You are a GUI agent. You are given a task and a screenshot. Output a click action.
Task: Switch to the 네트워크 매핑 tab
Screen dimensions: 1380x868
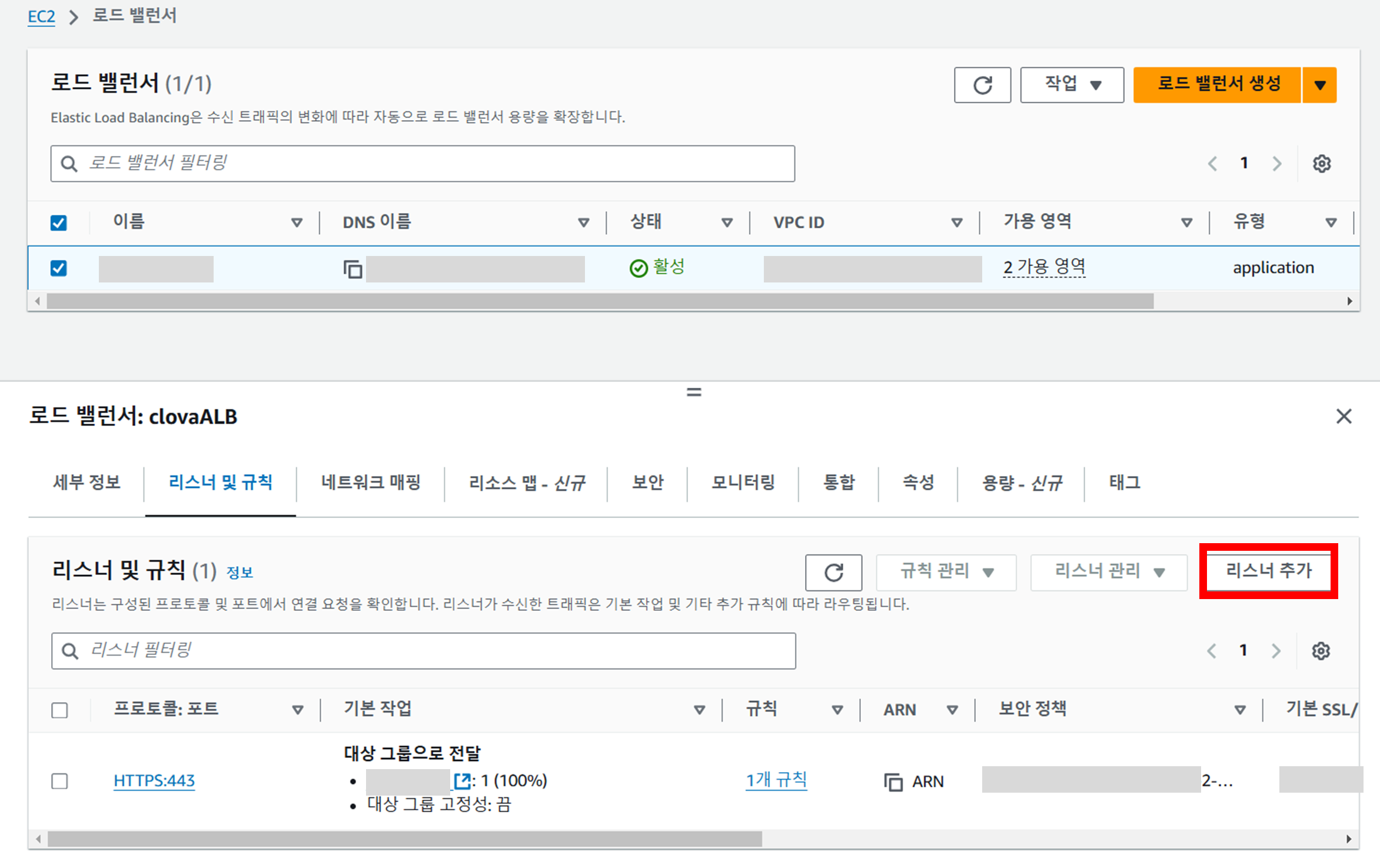370,483
